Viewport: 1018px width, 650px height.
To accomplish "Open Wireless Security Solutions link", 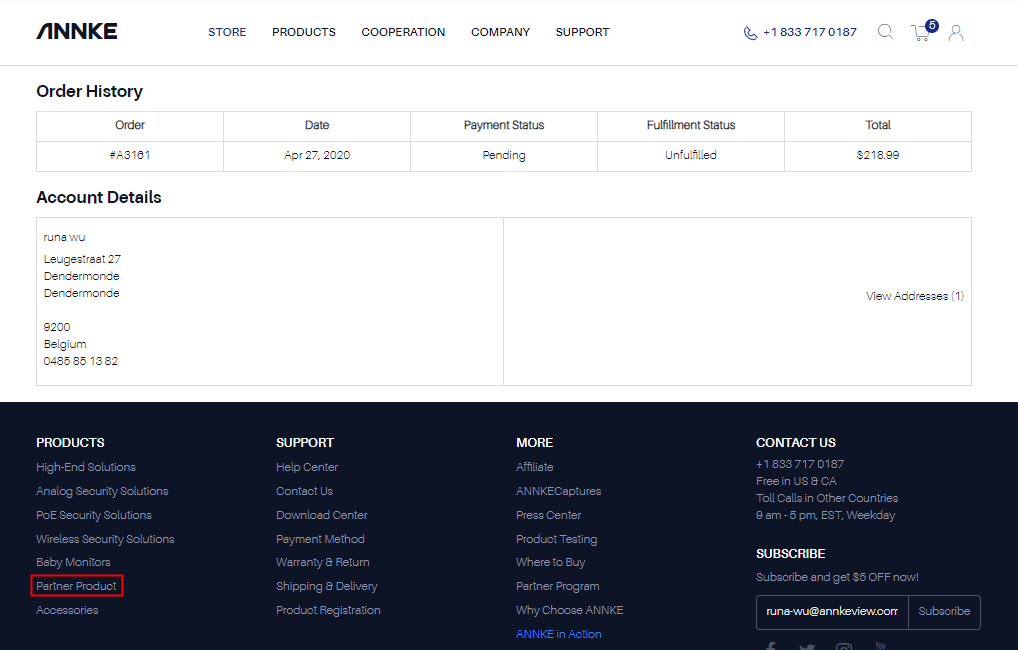I will (x=105, y=539).
